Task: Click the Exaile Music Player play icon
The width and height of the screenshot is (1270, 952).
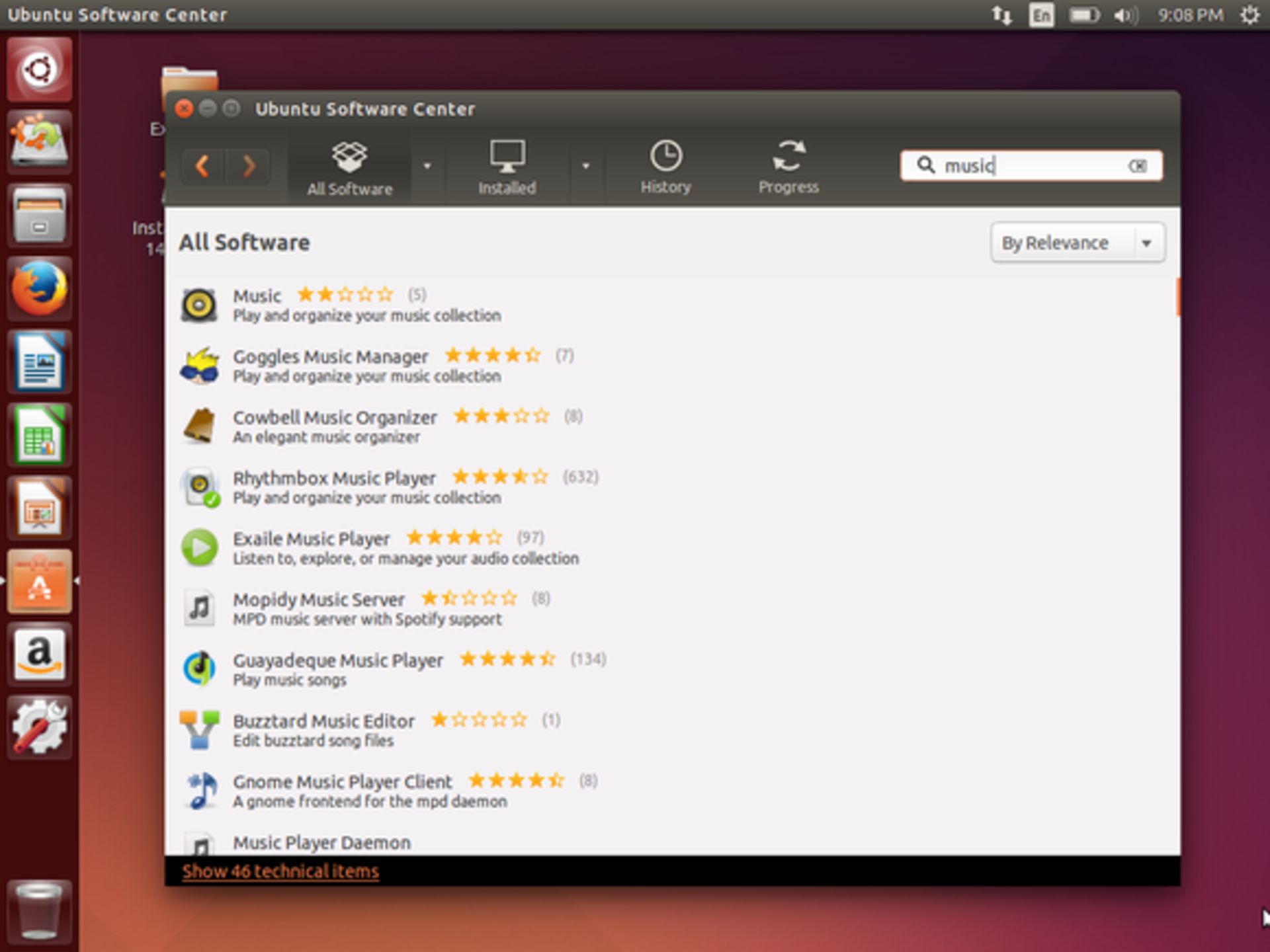Action: (199, 547)
